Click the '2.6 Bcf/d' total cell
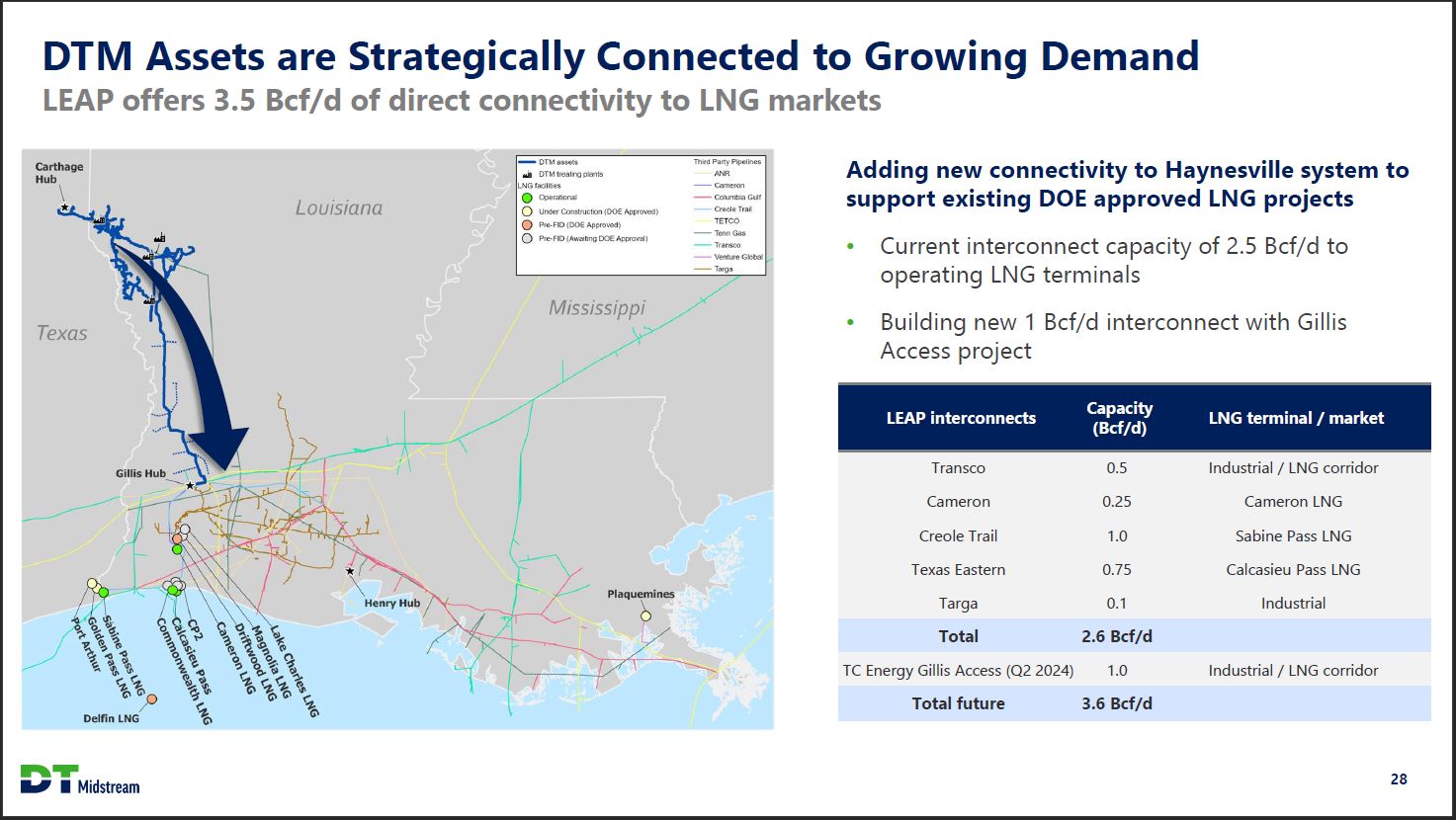Image resolution: width=1456 pixels, height=820 pixels. coord(1117,636)
